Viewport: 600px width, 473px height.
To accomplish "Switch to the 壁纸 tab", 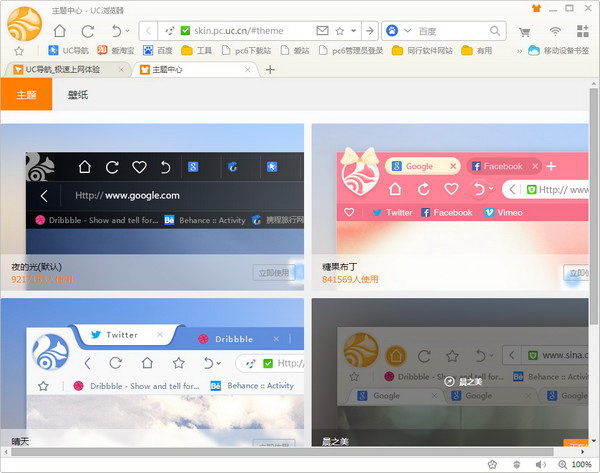I will [x=77, y=94].
